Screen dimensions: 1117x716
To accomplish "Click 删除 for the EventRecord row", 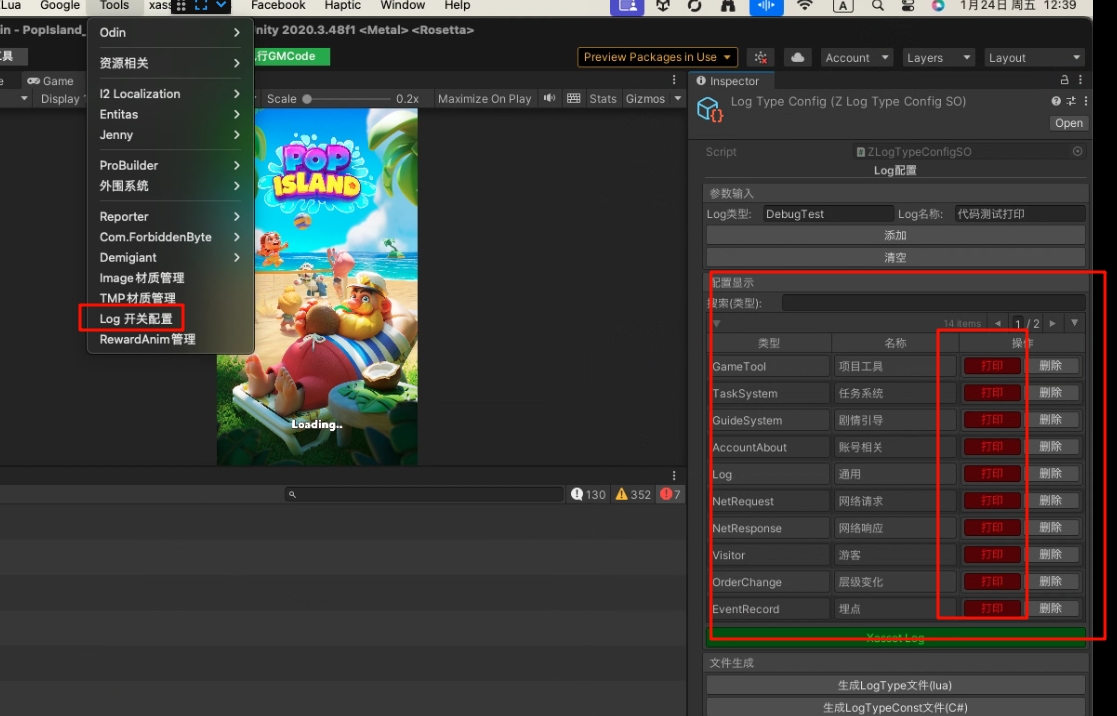I will point(1051,608).
